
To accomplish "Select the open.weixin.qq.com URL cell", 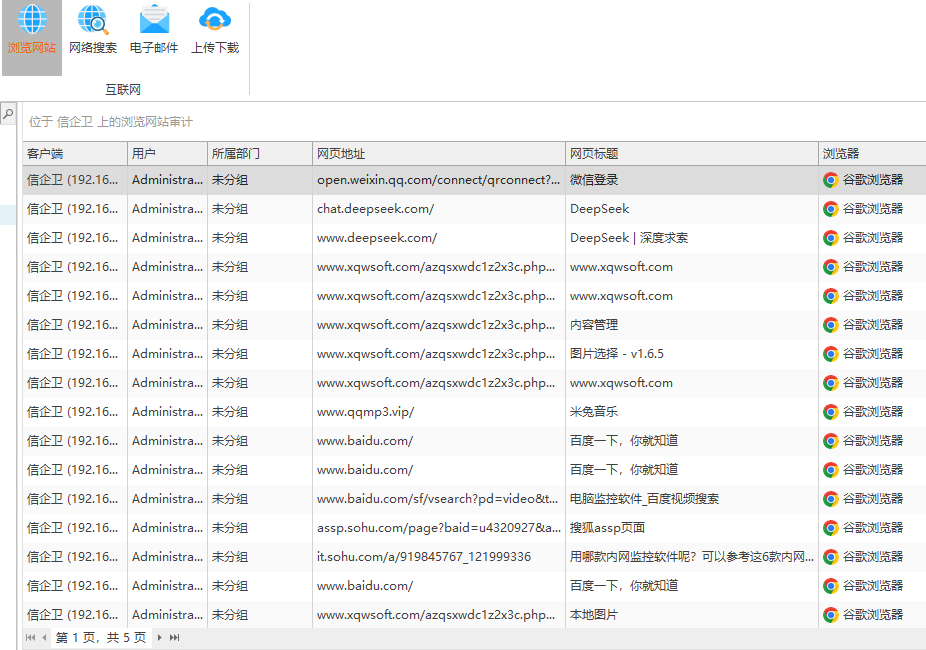I will click(438, 180).
